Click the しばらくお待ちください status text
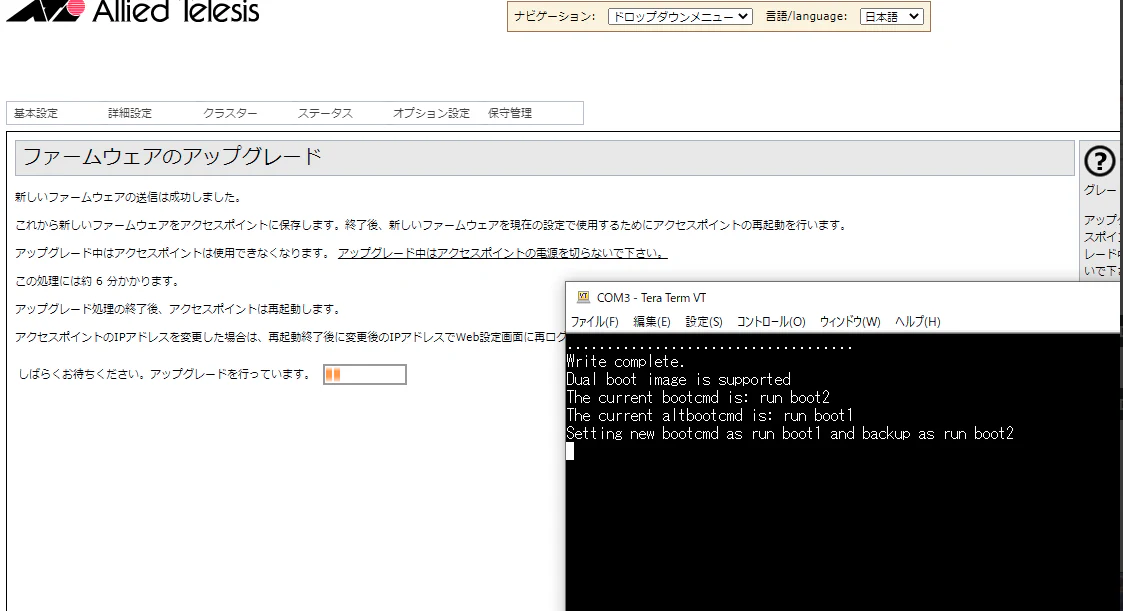This screenshot has width=1123, height=611. pos(165,374)
